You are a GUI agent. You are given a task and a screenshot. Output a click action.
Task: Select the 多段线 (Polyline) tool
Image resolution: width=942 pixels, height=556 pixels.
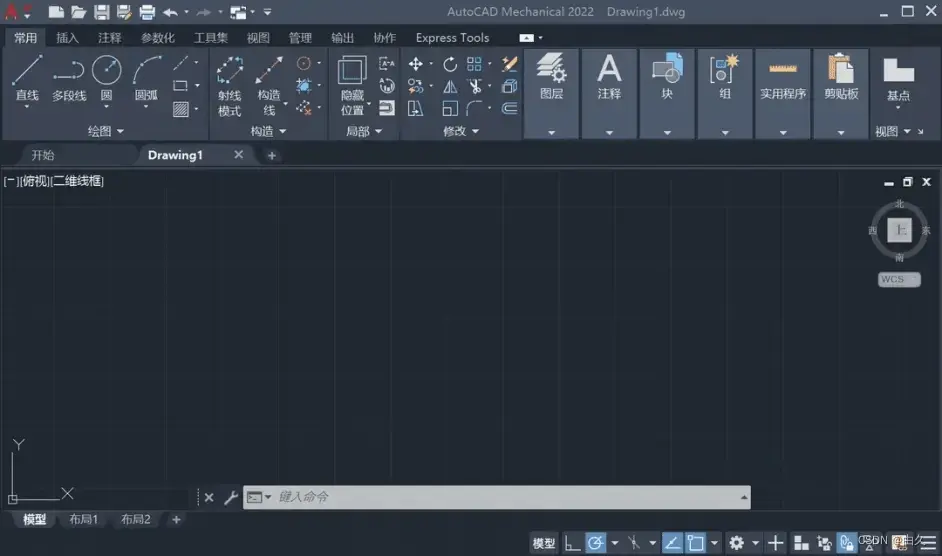coord(68,79)
